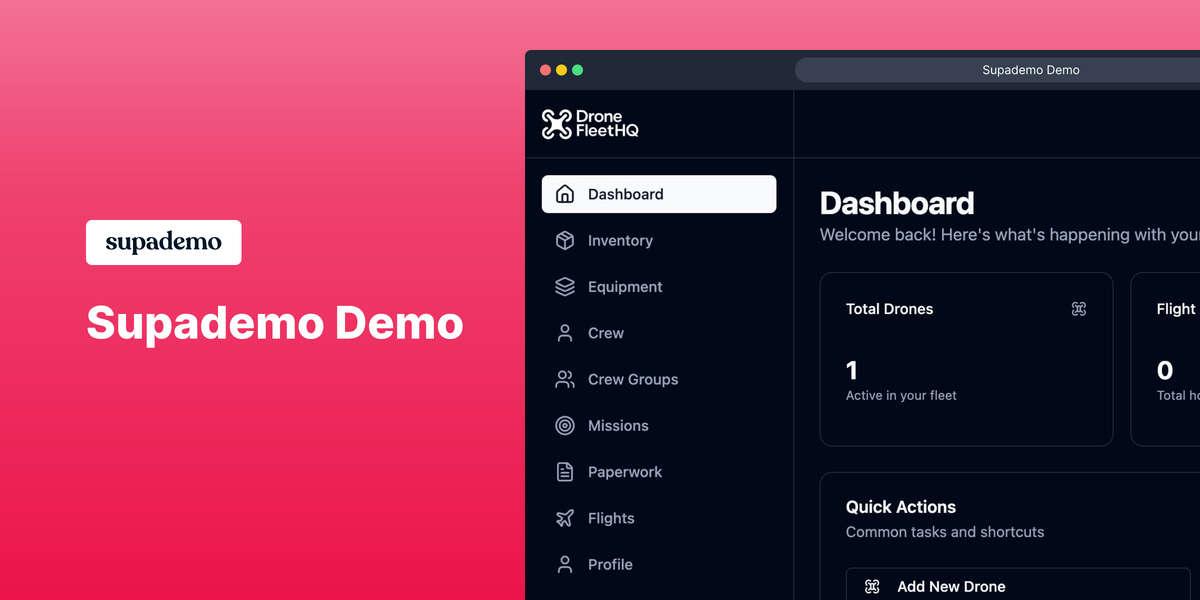Click the drone icon in Total Drones card
The width and height of the screenshot is (1200, 600).
[x=1079, y=309]
